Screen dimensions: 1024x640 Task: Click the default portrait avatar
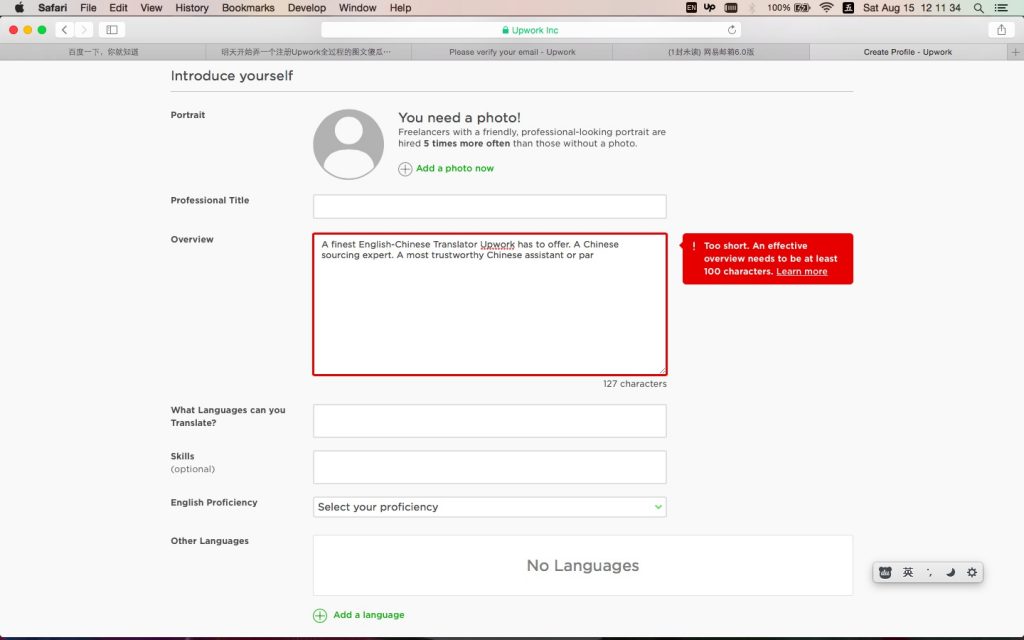point(348,144)
